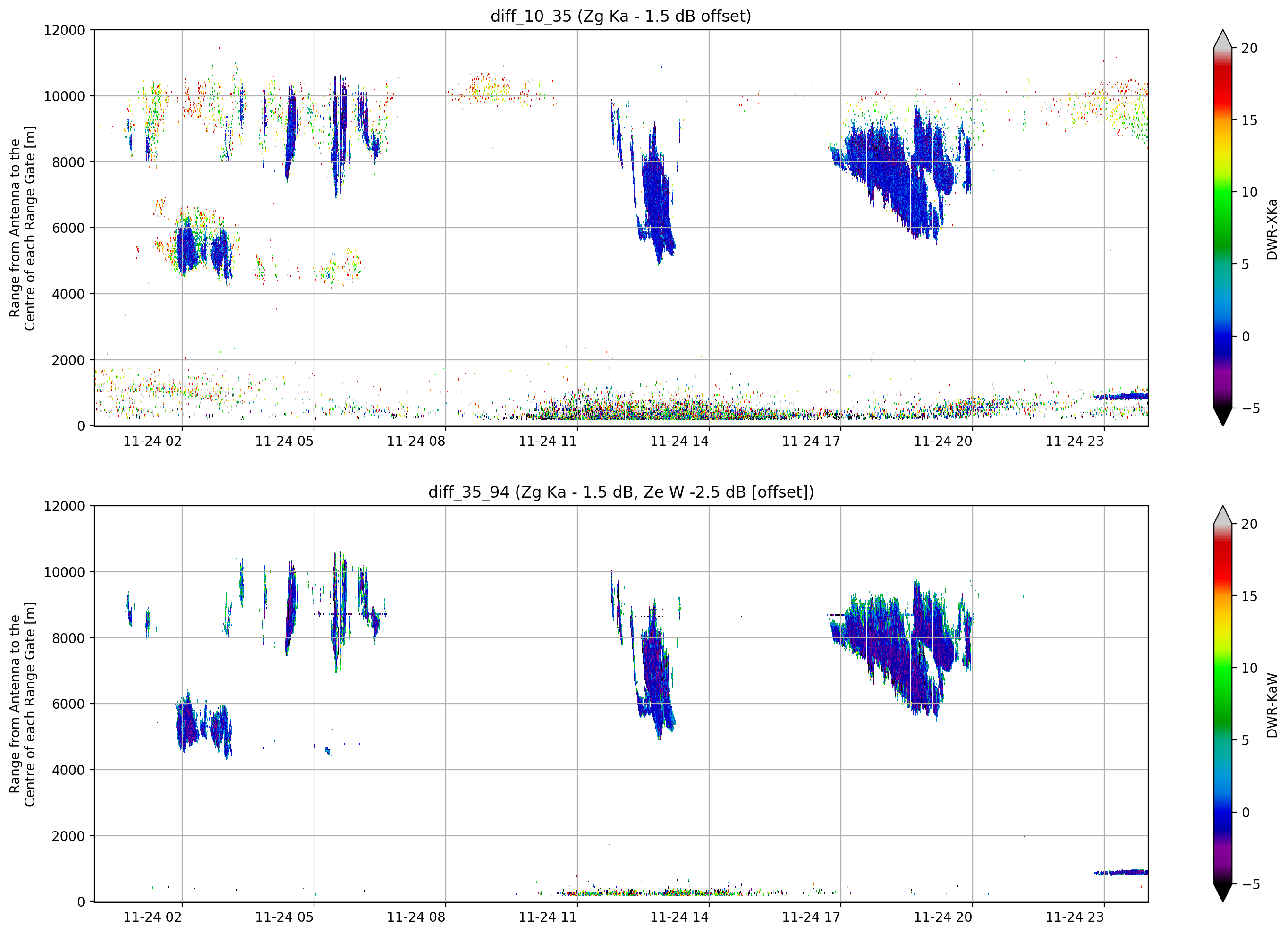This screenshot has height=934, width=1288.
Task: Click x-tick "11-24 02" under the diff_35_94 plot
Action: click(153, 917)
